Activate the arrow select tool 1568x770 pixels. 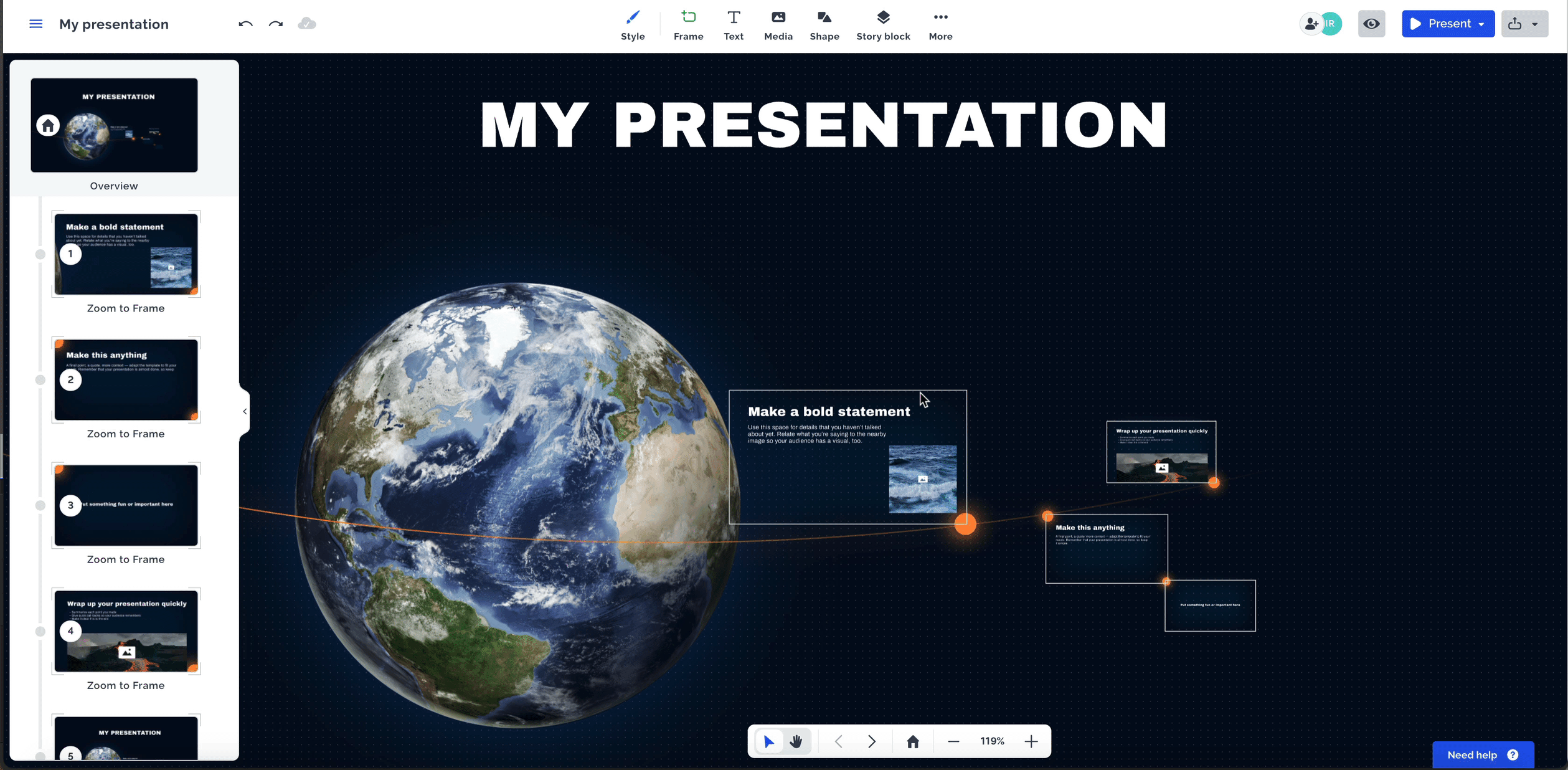[769, 741]
